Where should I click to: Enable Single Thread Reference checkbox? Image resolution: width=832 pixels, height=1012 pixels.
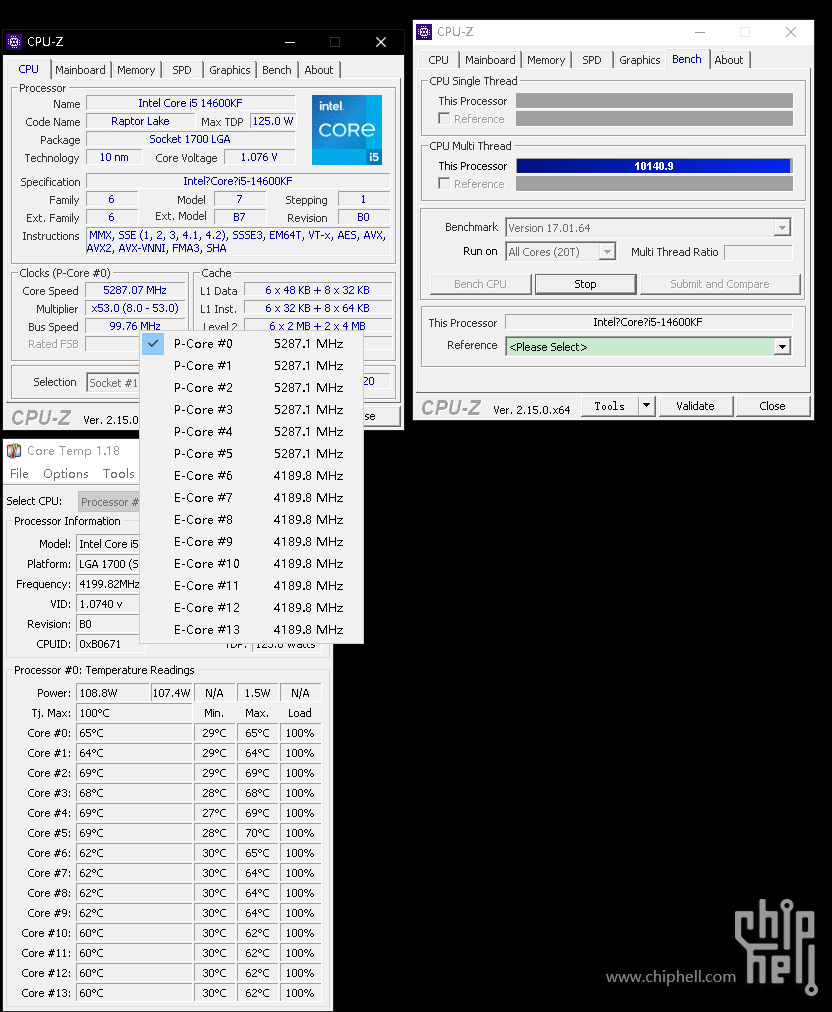pos(444,119)
